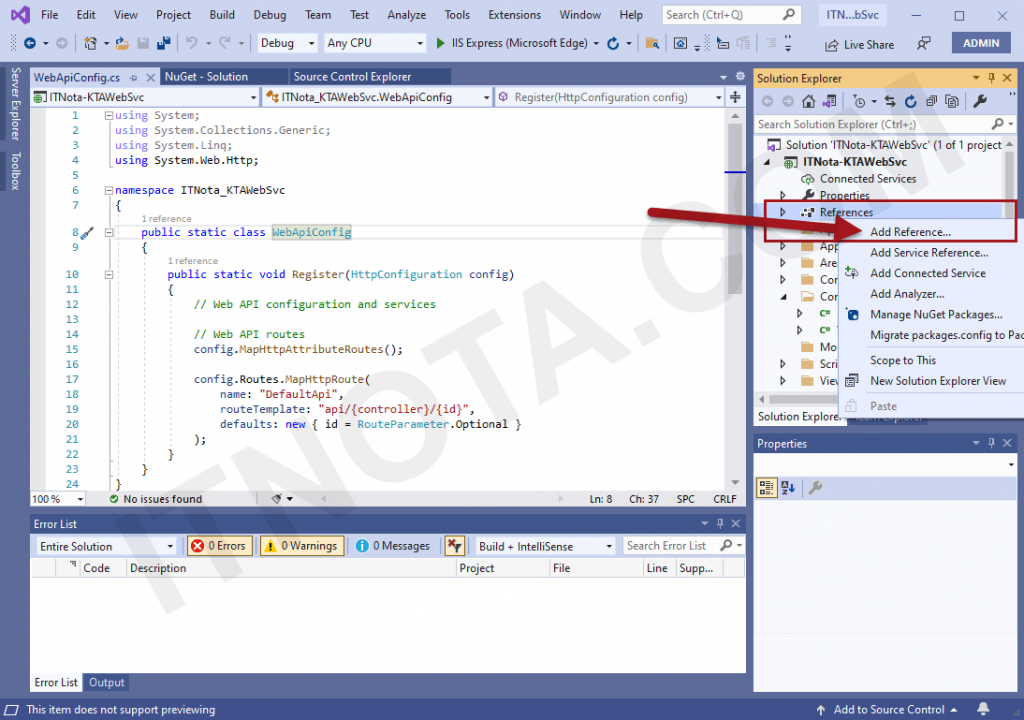
Task: Click the ADMIN account button
Action: [x=981, y=42]
